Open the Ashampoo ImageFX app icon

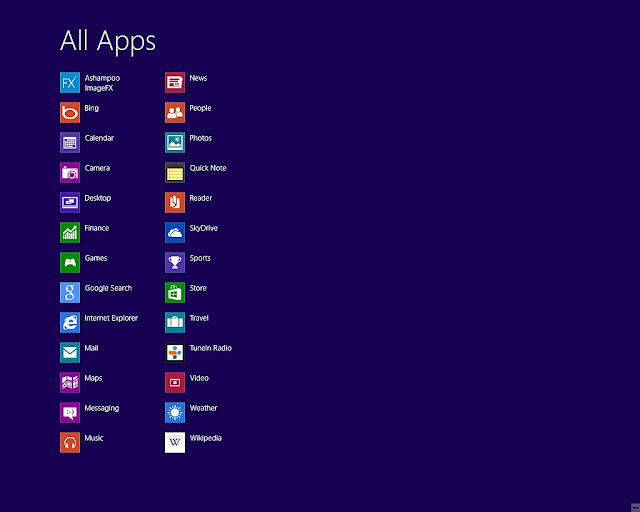click(x=70, y=82)
